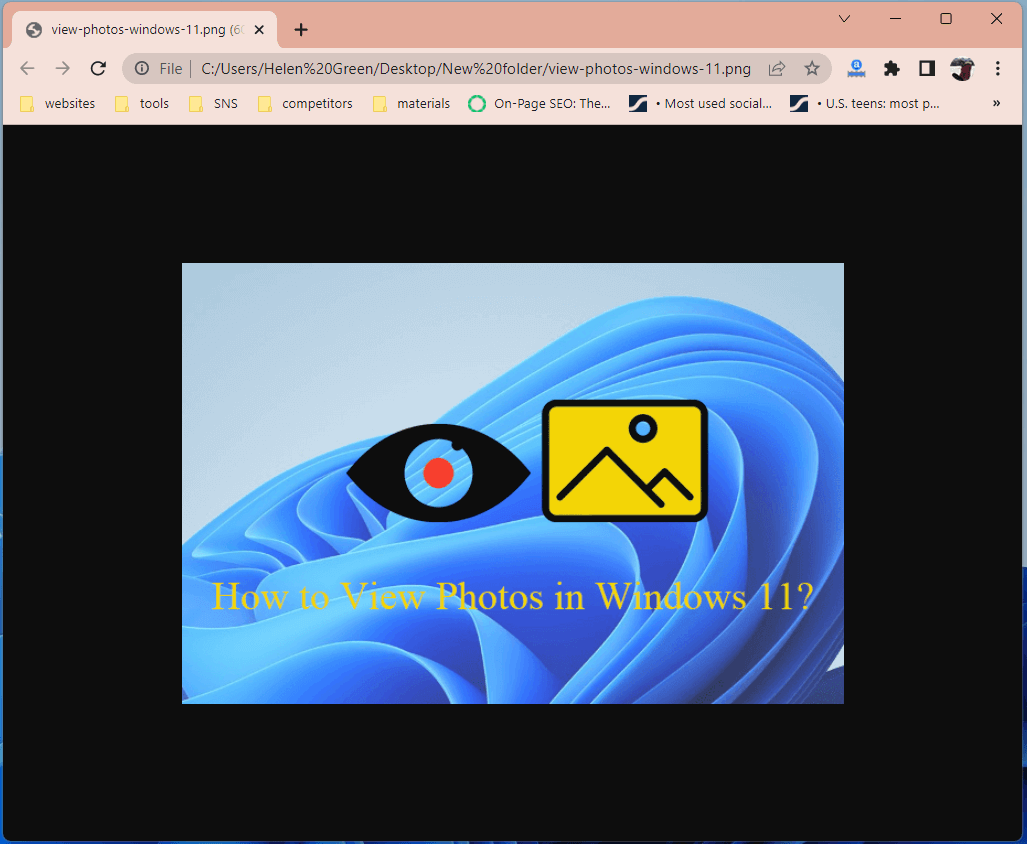
Task: Reload the current page
Action: [98, 69]
